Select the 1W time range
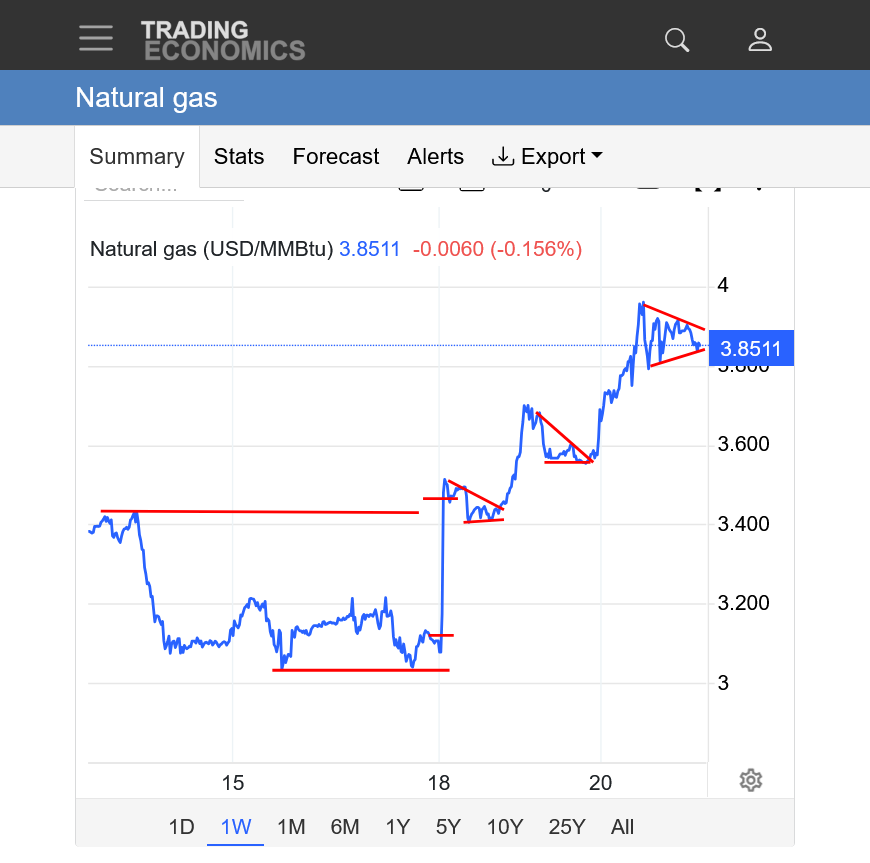 (x=236, y=827)
